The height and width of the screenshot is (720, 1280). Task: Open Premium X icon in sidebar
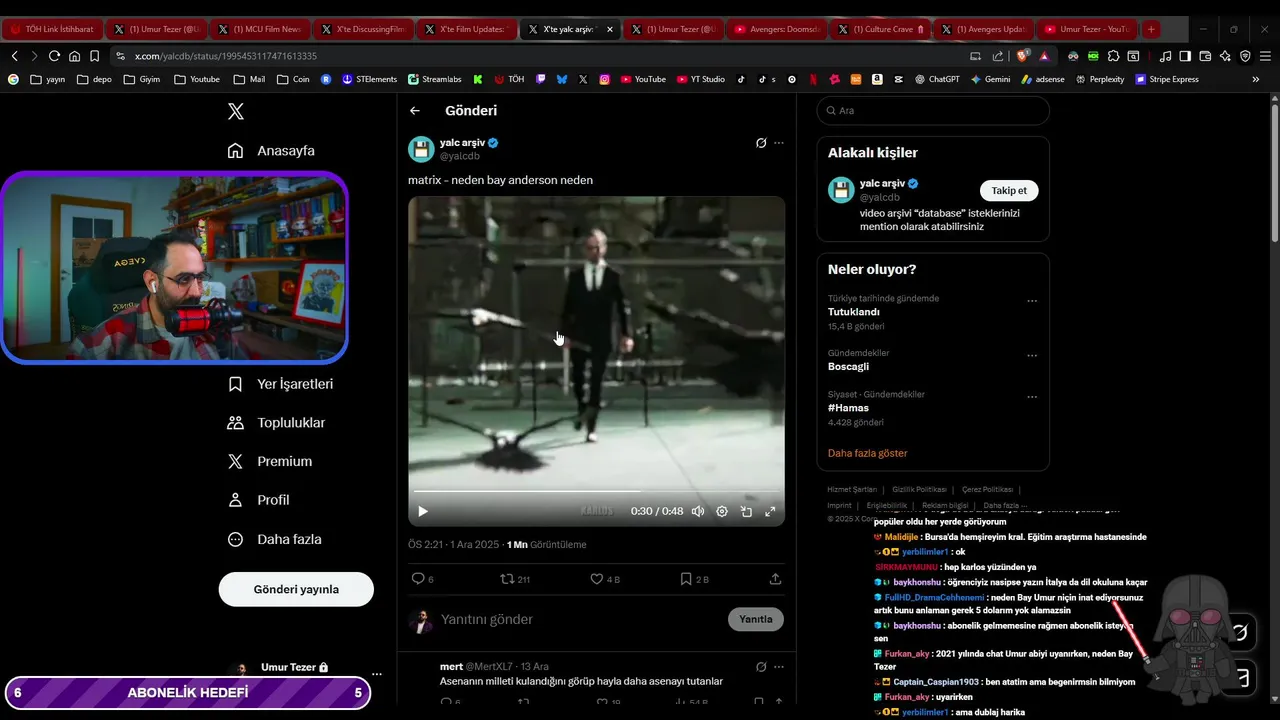coord(235,461)
